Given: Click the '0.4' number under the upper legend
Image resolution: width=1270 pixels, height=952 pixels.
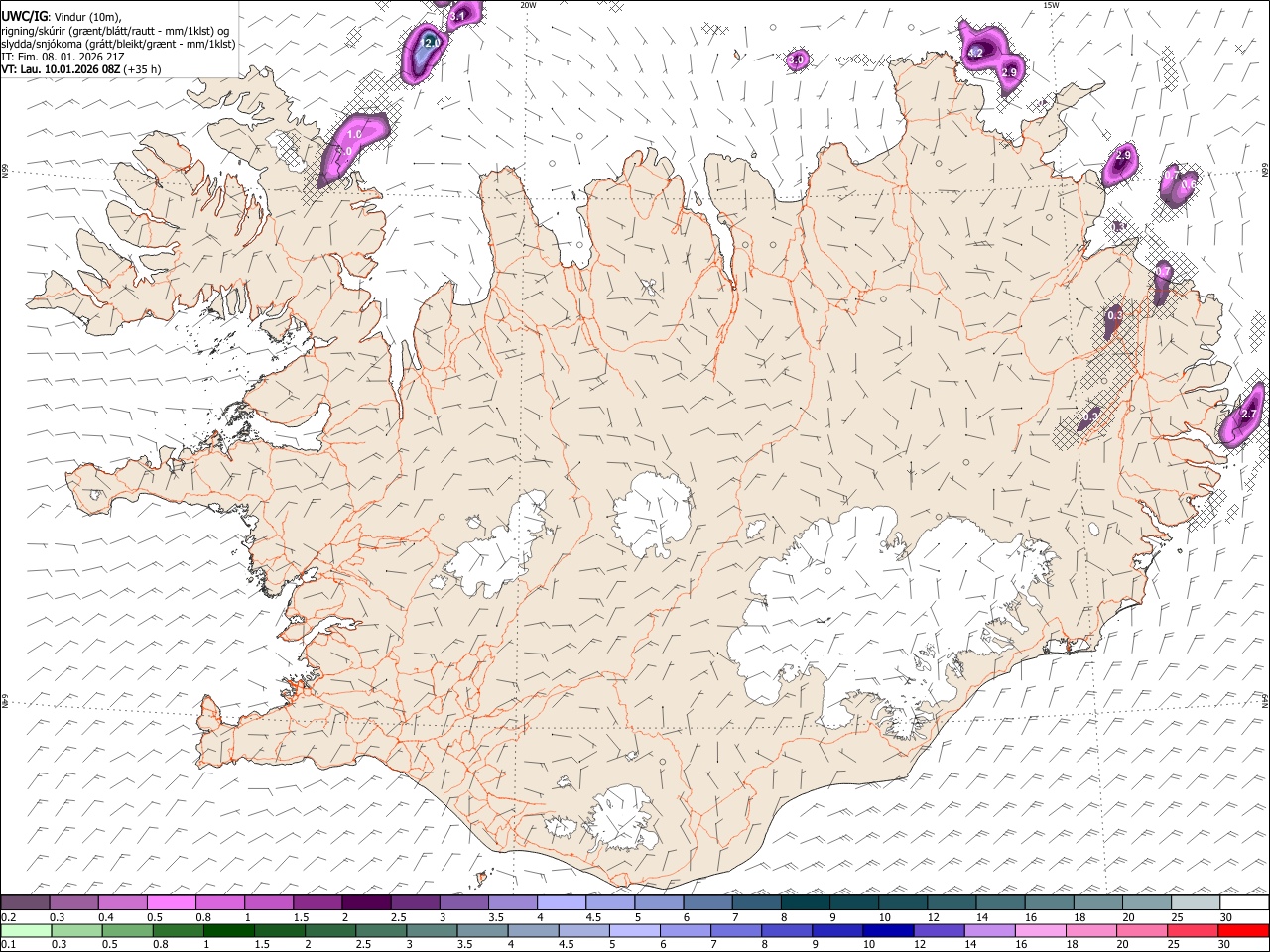Looking at the screenshot, I should pos(106,917).
